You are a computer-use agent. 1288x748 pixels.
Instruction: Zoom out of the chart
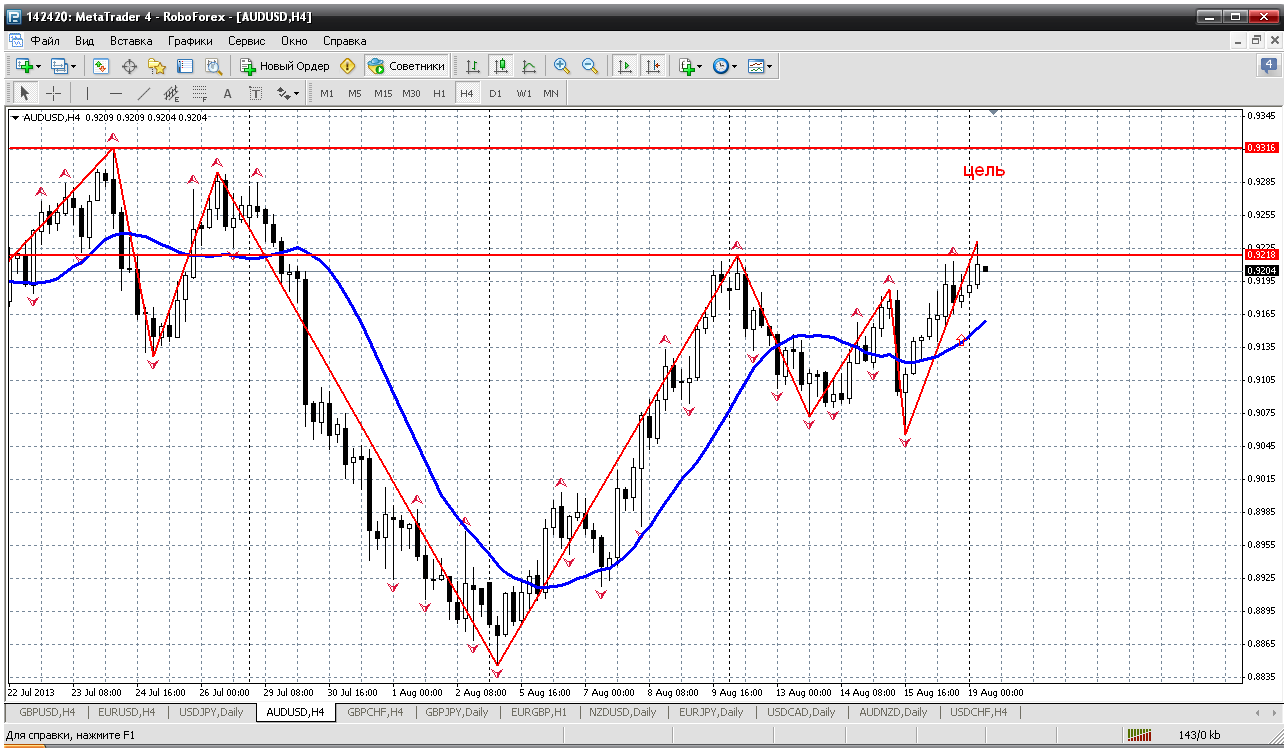coord(590,66)
